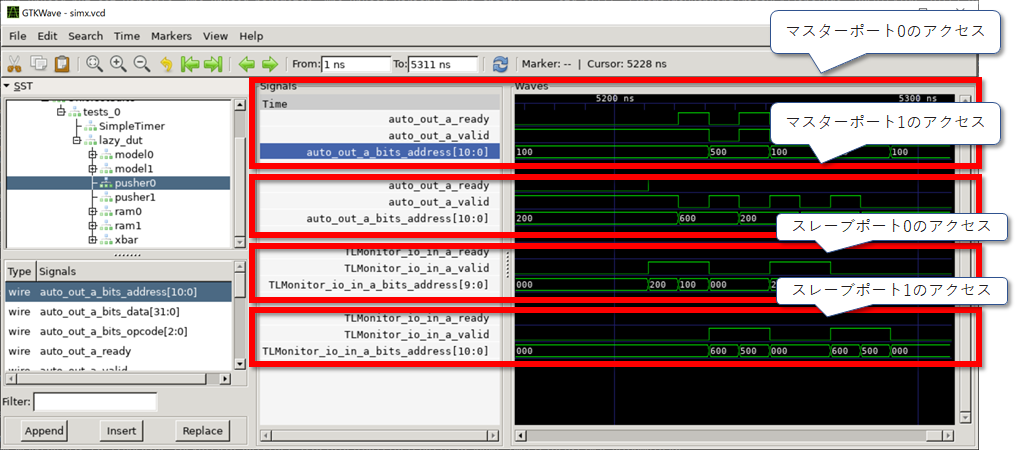Click the Zoom Undo yellow arrow icon
The image size is (1017, 450).
pyautogui.click(x=166, y=64)
